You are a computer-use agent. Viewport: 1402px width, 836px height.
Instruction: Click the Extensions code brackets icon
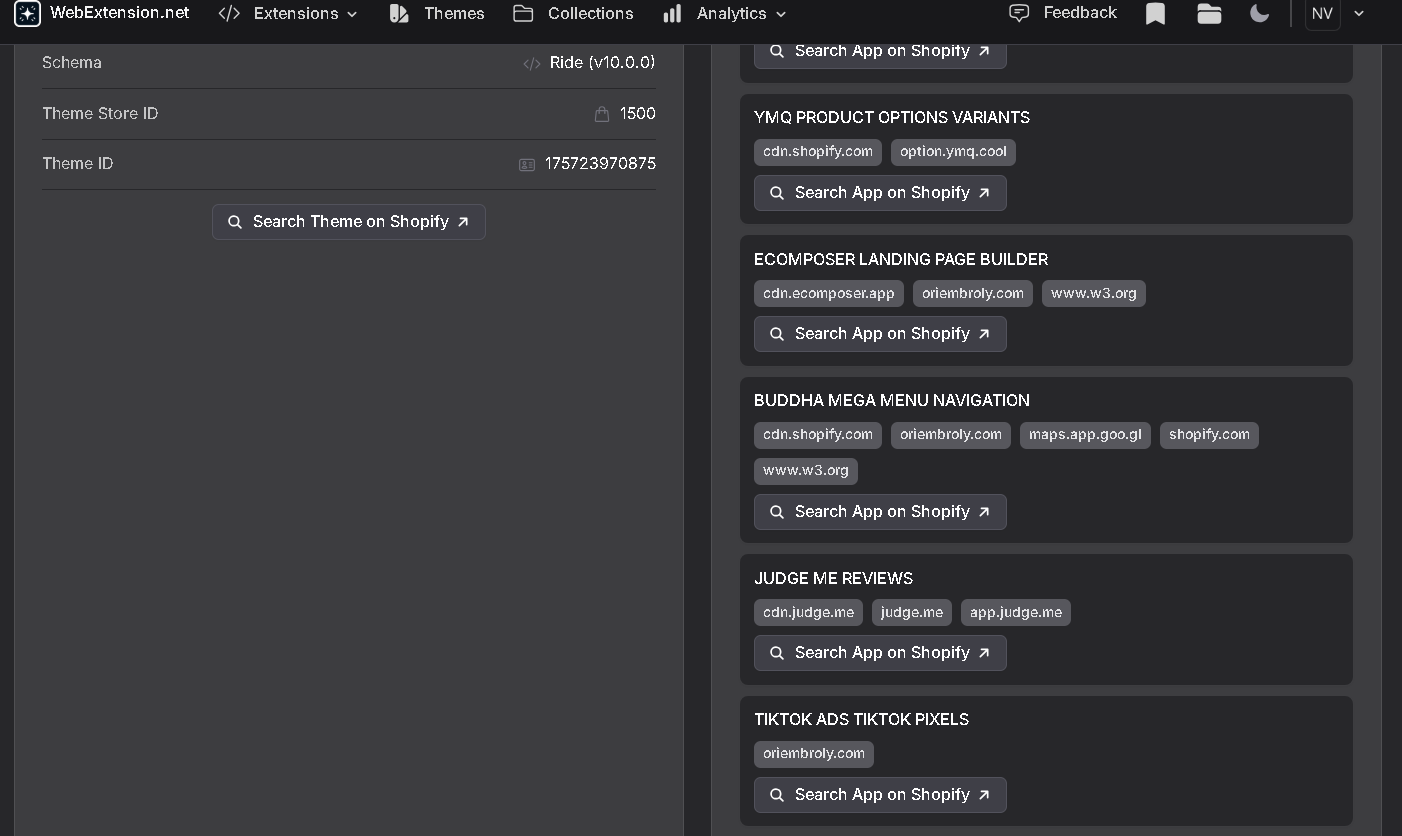229,13
